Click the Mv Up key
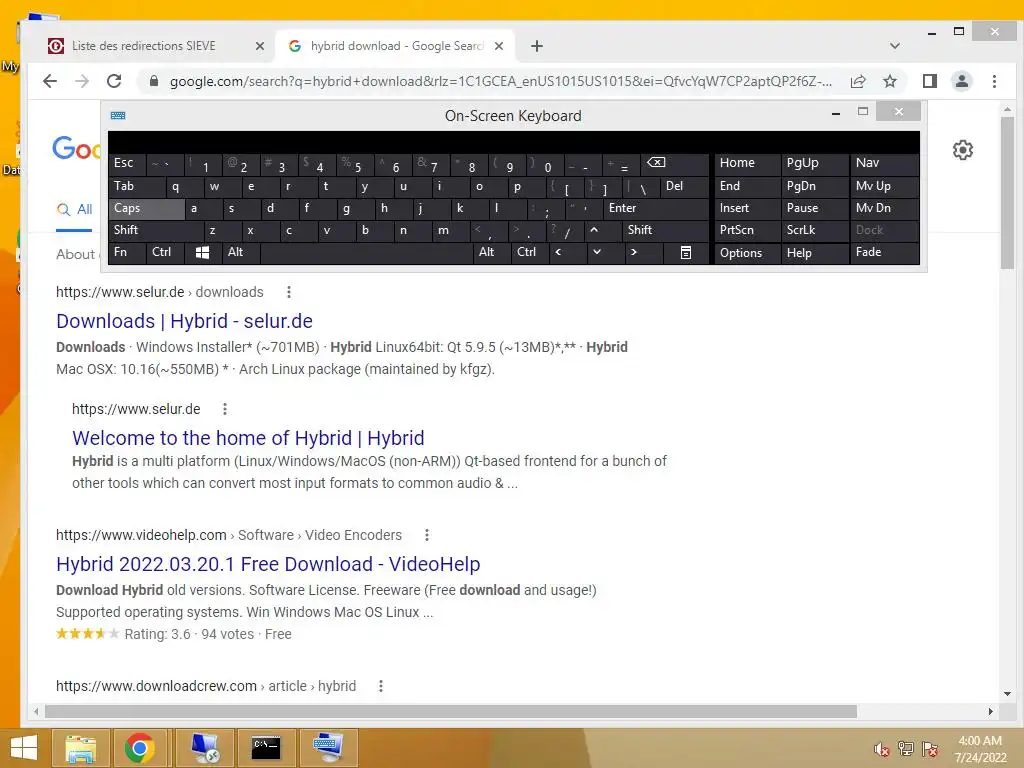This screenshot has width=1024, height=768. (x=884, y=186)
